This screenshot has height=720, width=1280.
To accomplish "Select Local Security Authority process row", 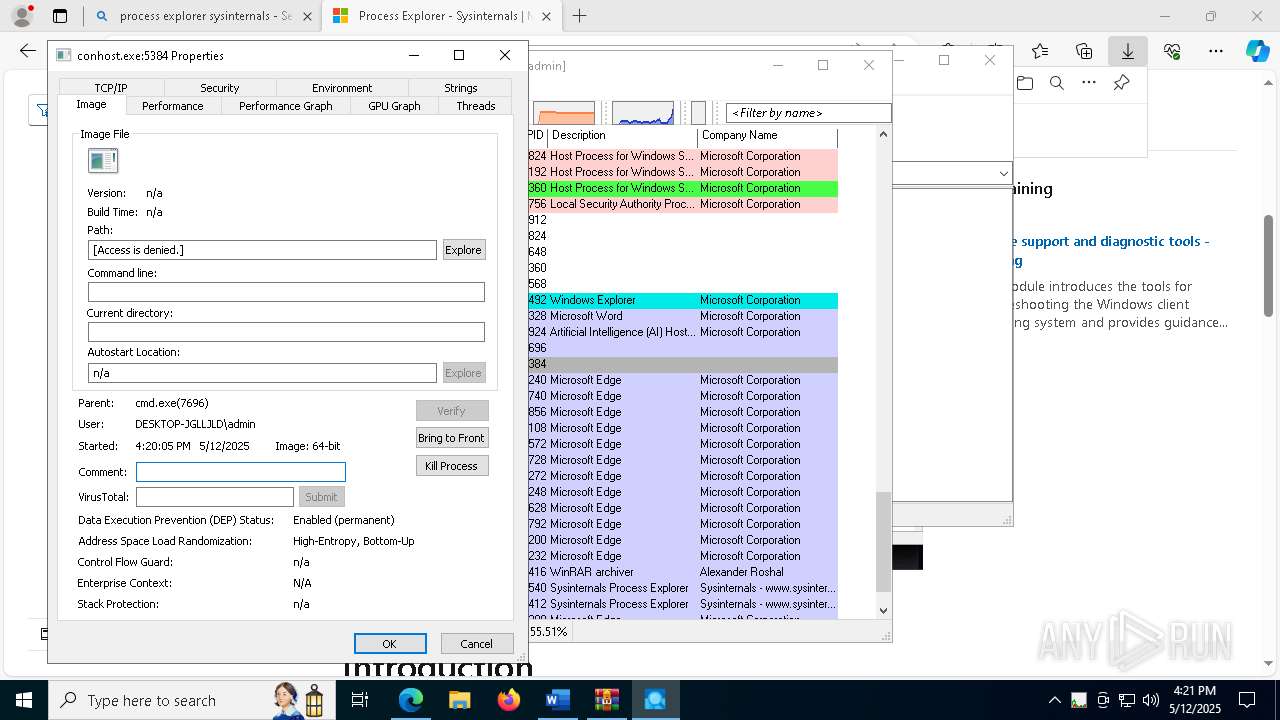I will (683, 204).
